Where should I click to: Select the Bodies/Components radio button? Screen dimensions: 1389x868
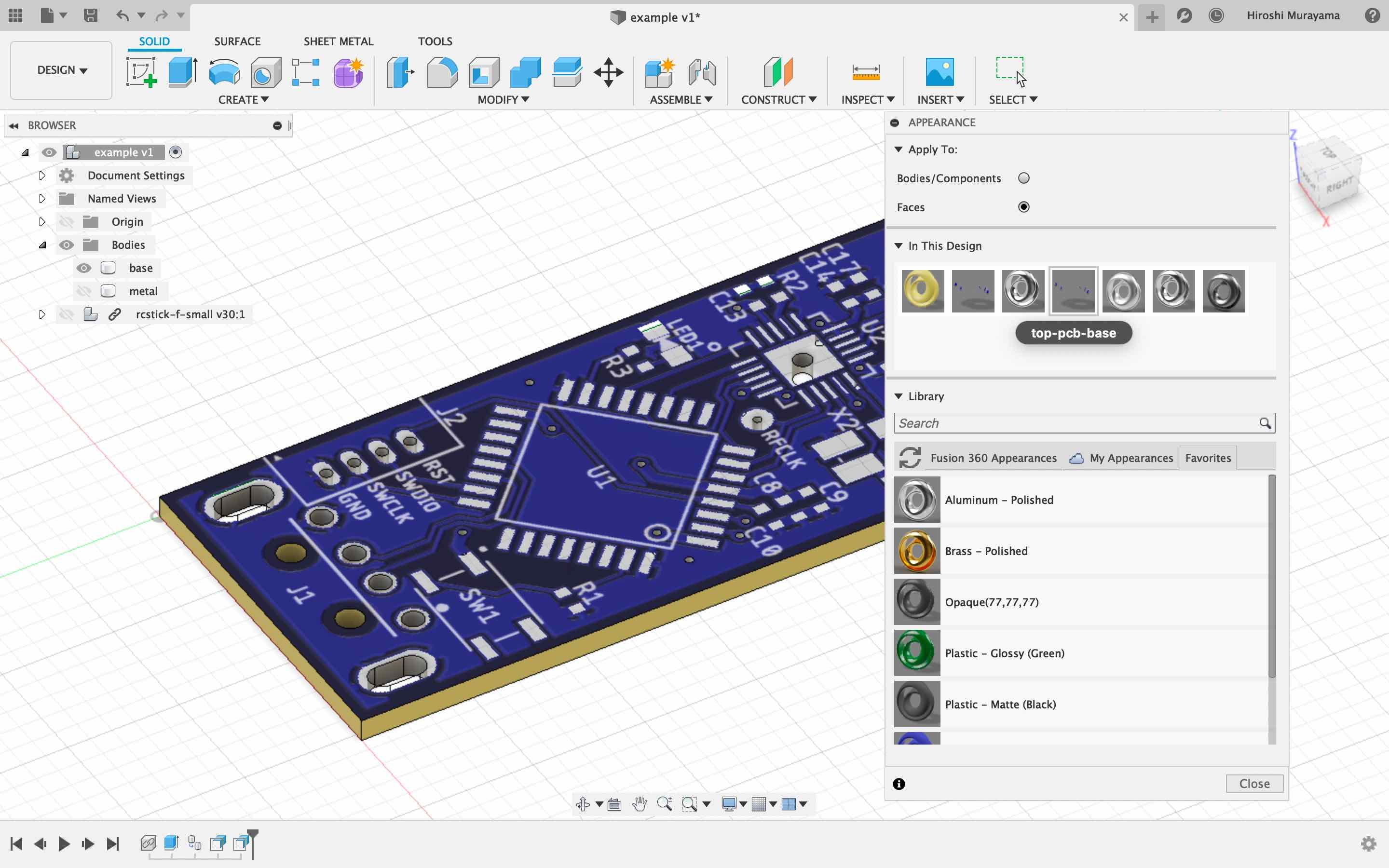tap(1023, 178)
